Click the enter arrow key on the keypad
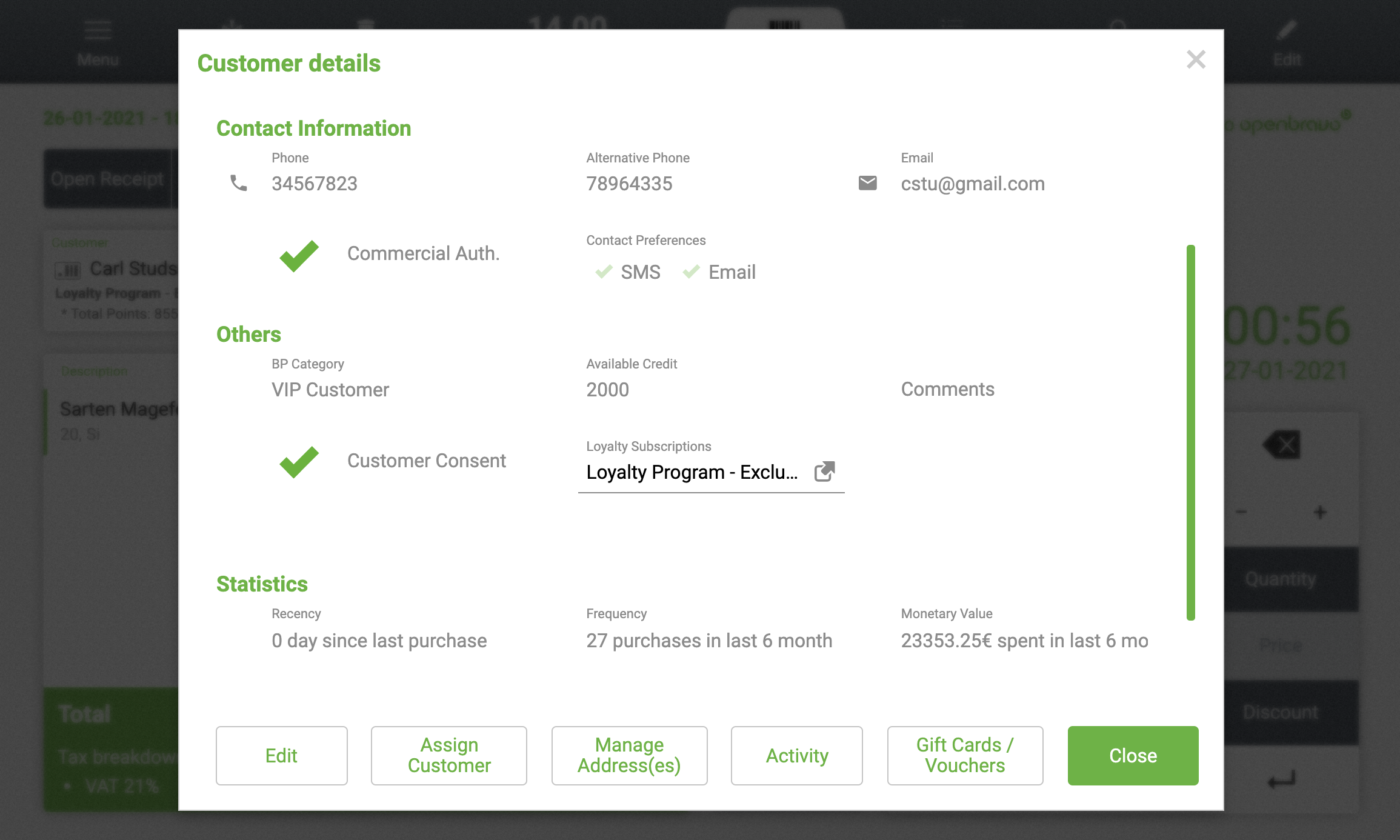1400x840 pixels. click(1281, 779)
